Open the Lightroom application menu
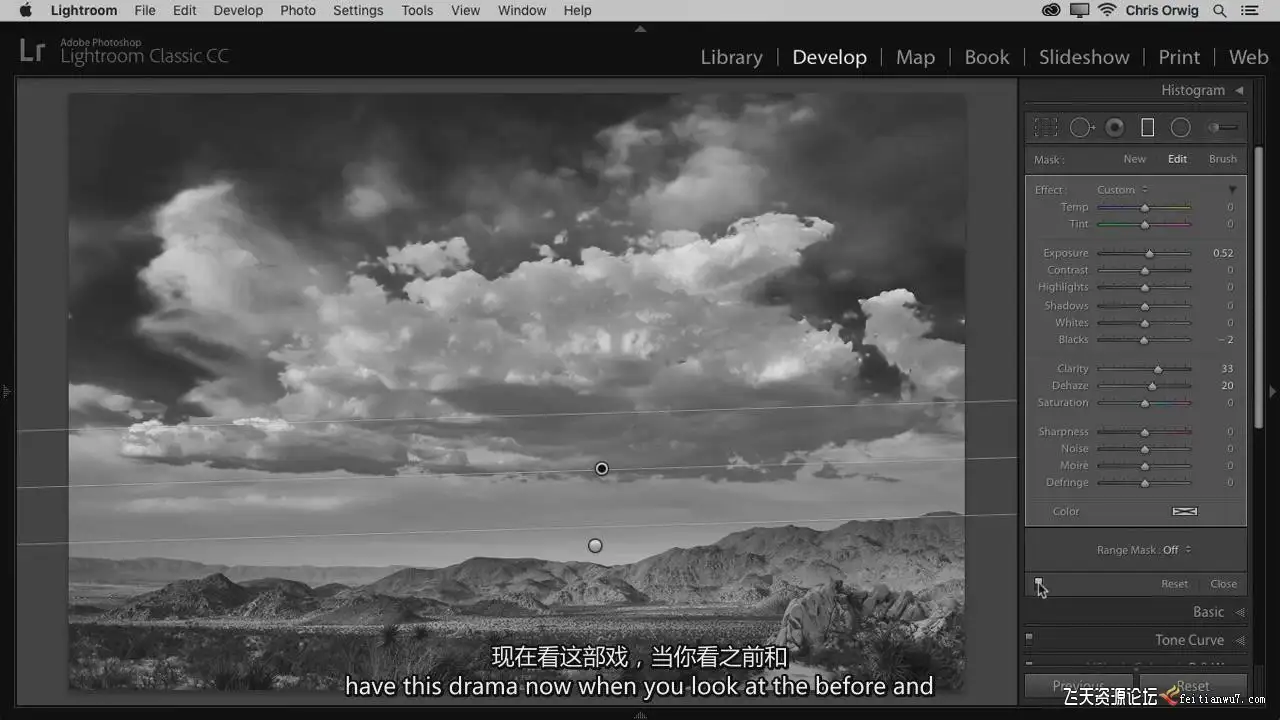 point(83,10)
